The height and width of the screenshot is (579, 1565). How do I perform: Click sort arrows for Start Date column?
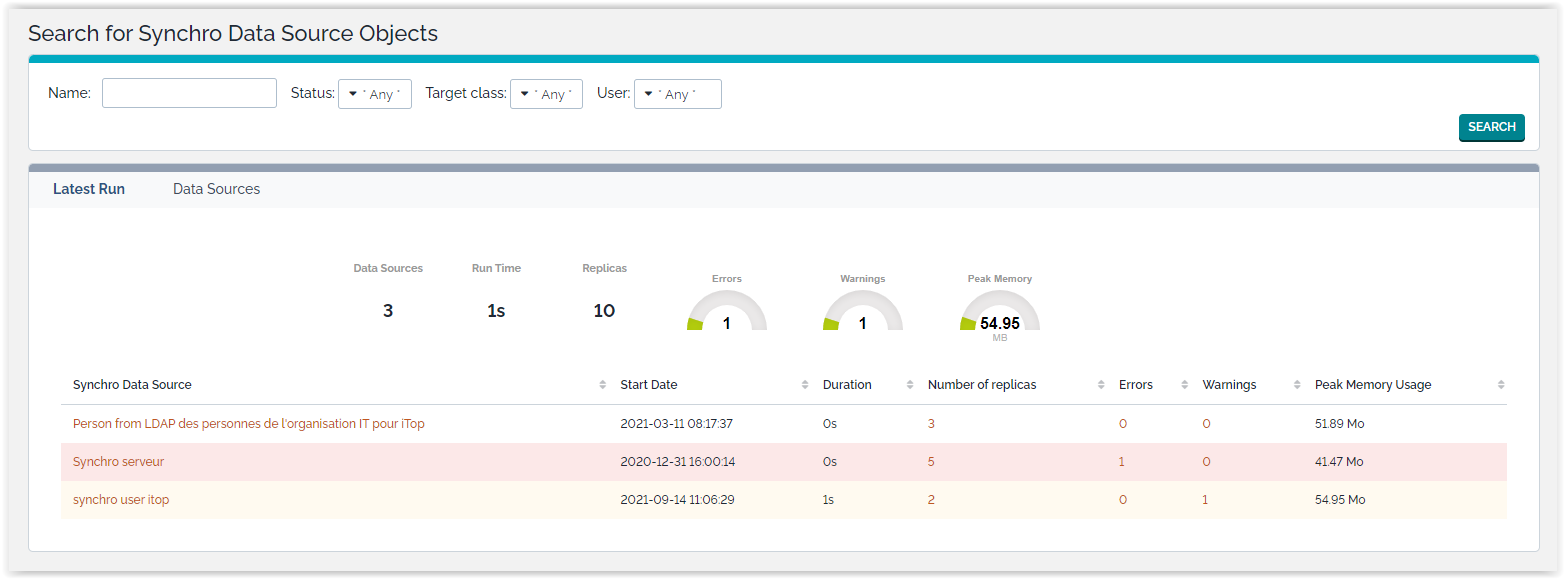tap(805, 385)
